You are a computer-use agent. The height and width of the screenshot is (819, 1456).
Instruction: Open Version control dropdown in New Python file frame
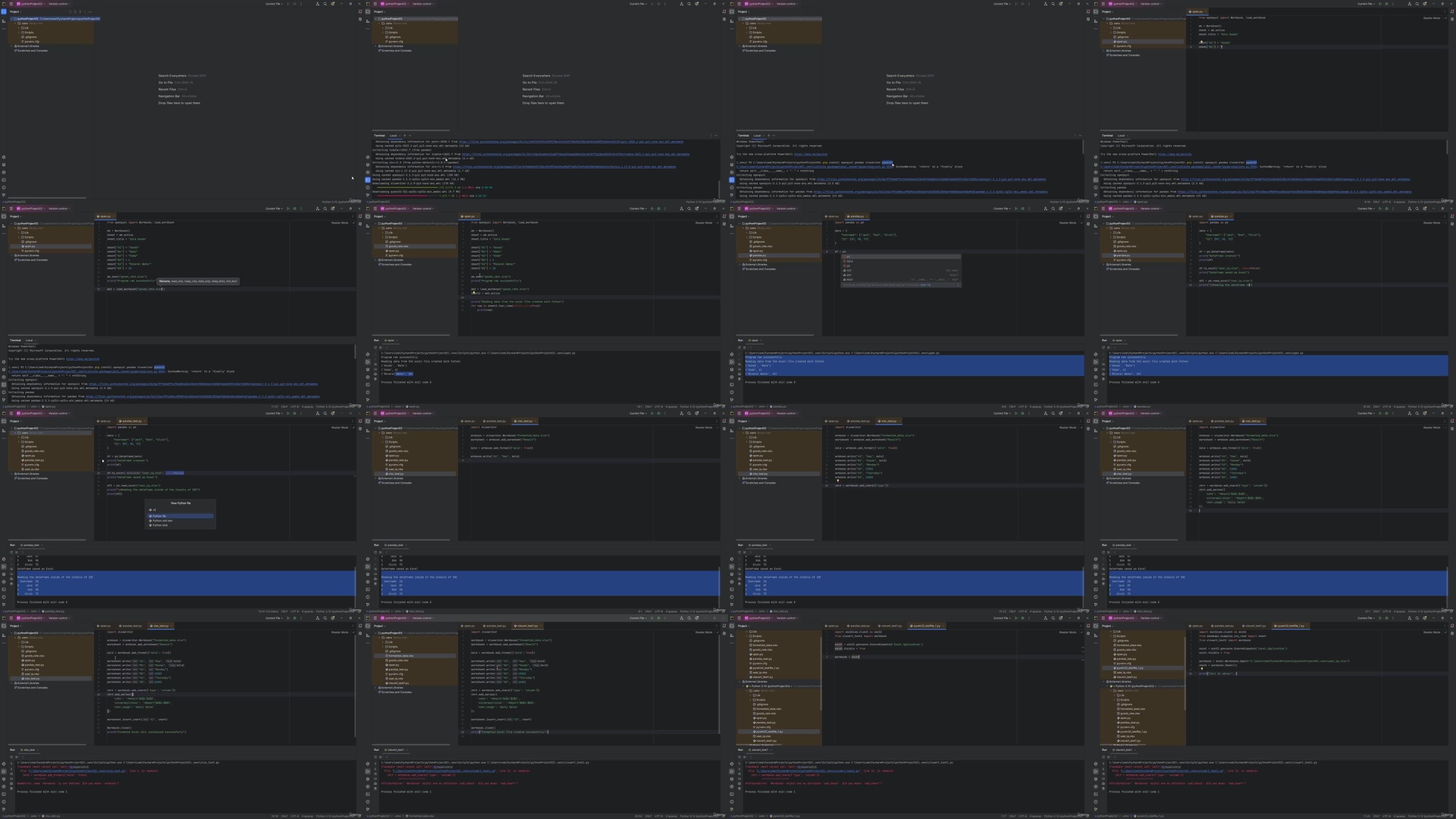(x=59, y=413)
